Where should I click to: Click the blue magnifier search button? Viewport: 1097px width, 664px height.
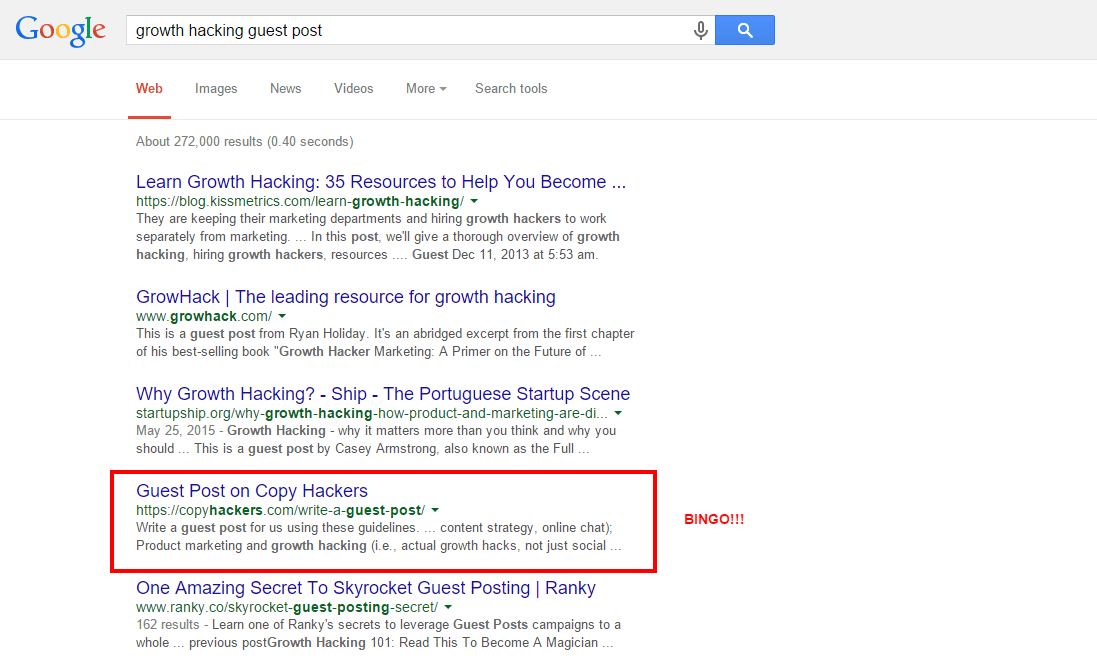click(744, 30)
